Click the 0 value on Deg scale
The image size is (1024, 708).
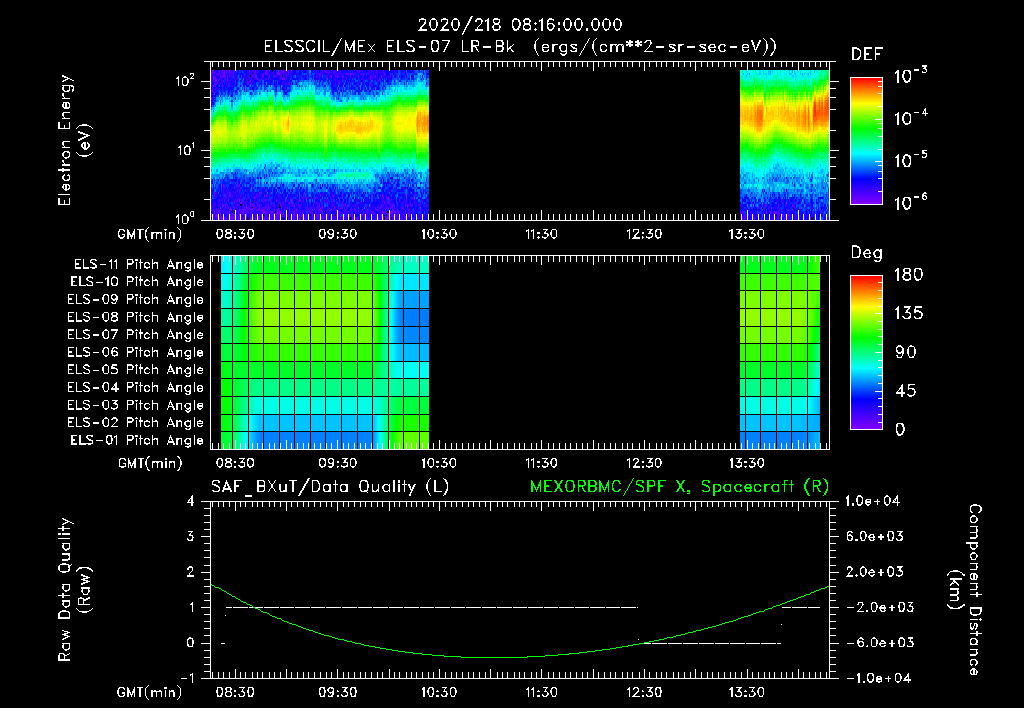tap(901, 430)
